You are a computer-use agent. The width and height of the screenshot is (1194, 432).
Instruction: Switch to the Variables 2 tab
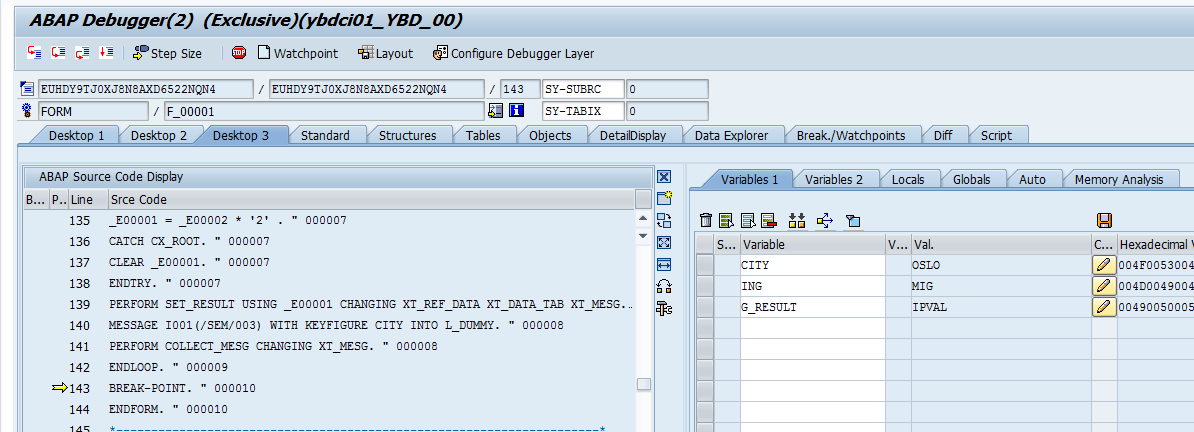[x=834, y=180]
